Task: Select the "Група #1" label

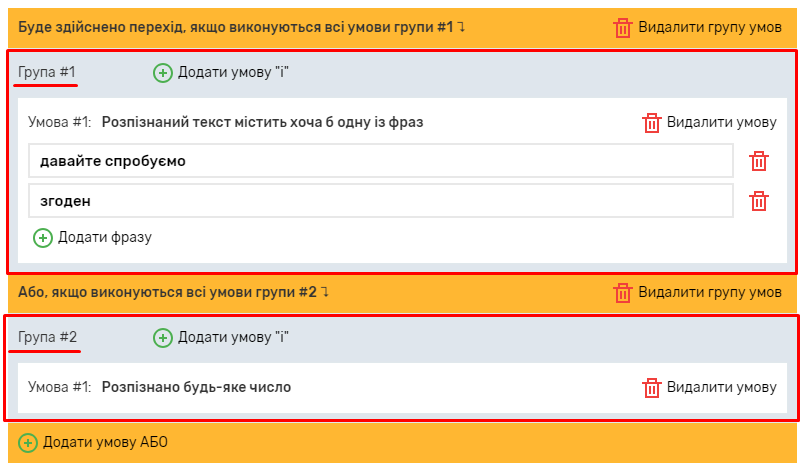Action: [x=47, y=72]
